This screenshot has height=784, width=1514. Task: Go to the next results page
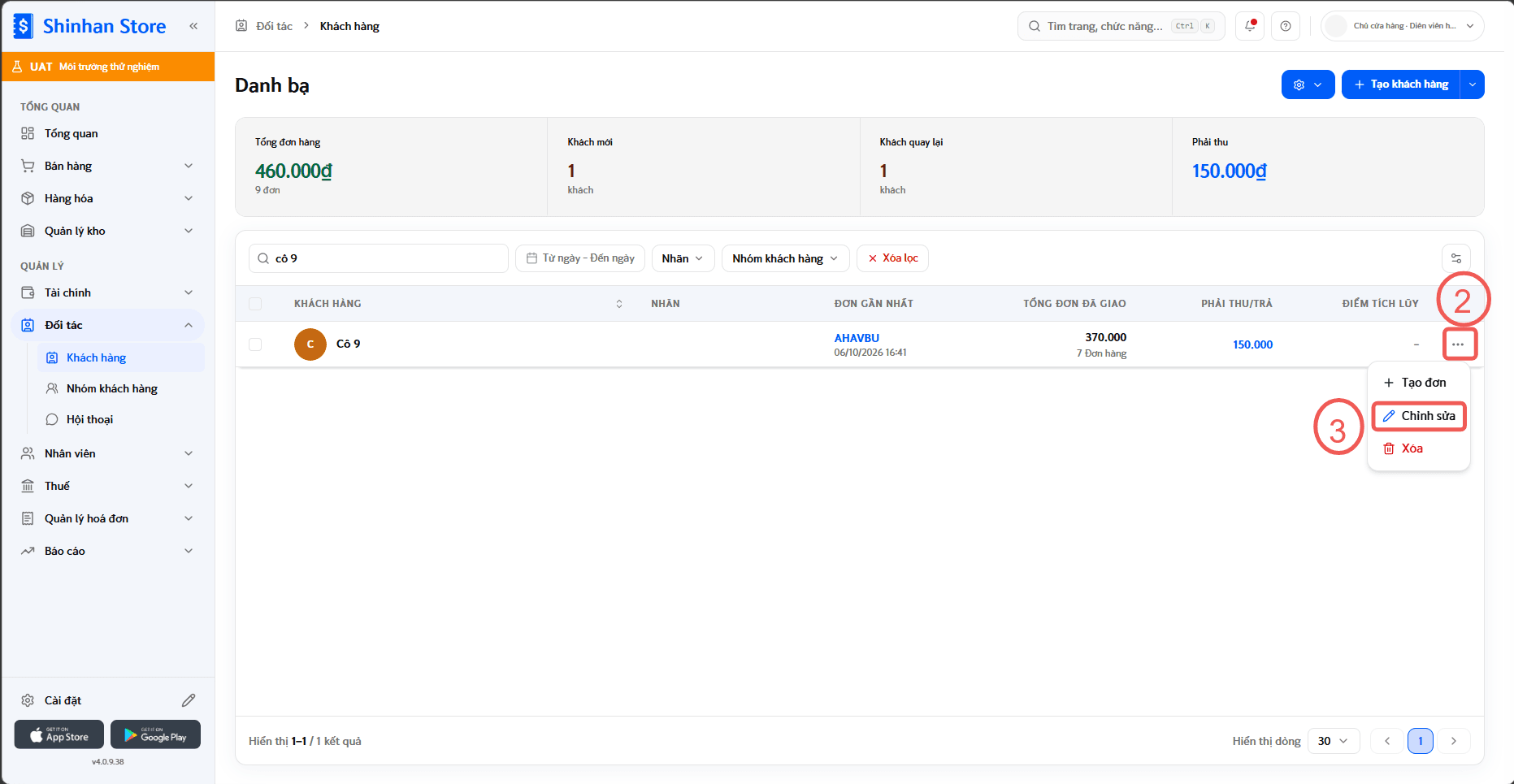[x=1454, y=741]
